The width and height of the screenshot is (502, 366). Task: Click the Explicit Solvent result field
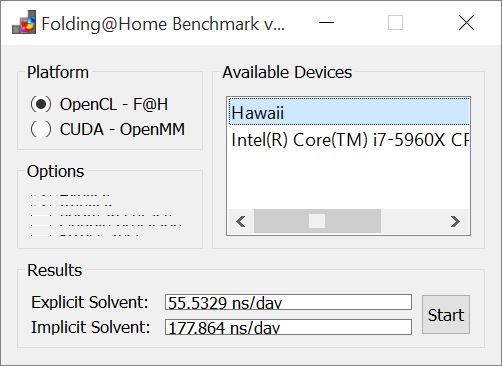(288, 302)
